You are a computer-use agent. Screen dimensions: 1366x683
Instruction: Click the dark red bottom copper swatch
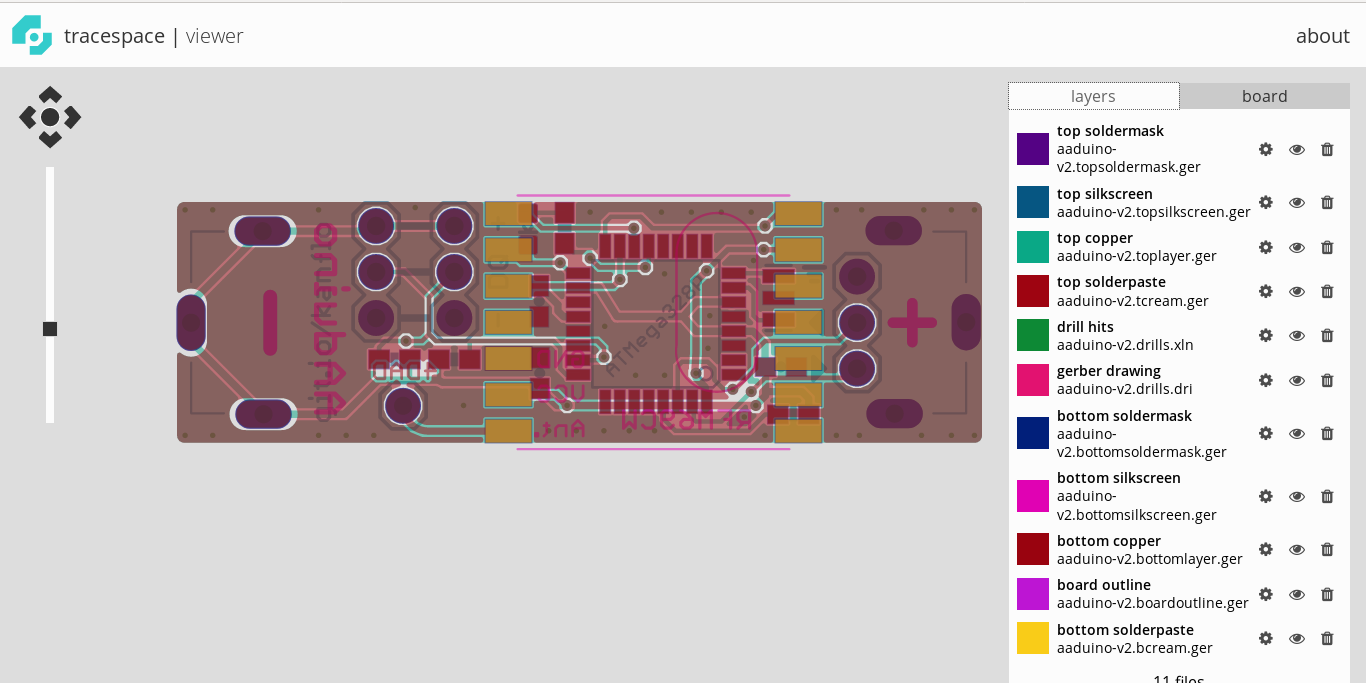tap(1033, 549)
